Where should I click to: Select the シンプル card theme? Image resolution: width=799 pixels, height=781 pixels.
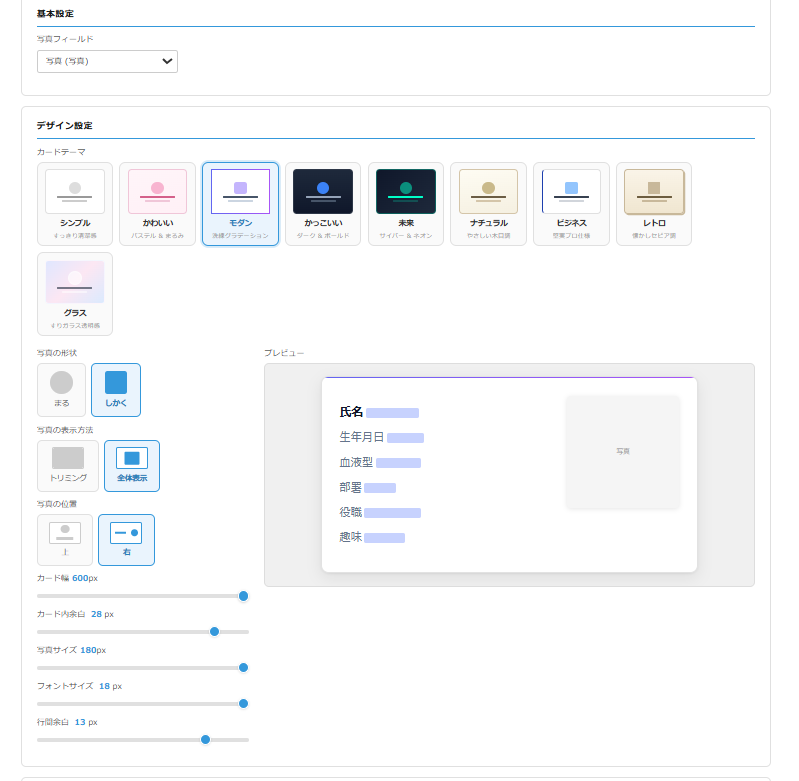(75, 204)
